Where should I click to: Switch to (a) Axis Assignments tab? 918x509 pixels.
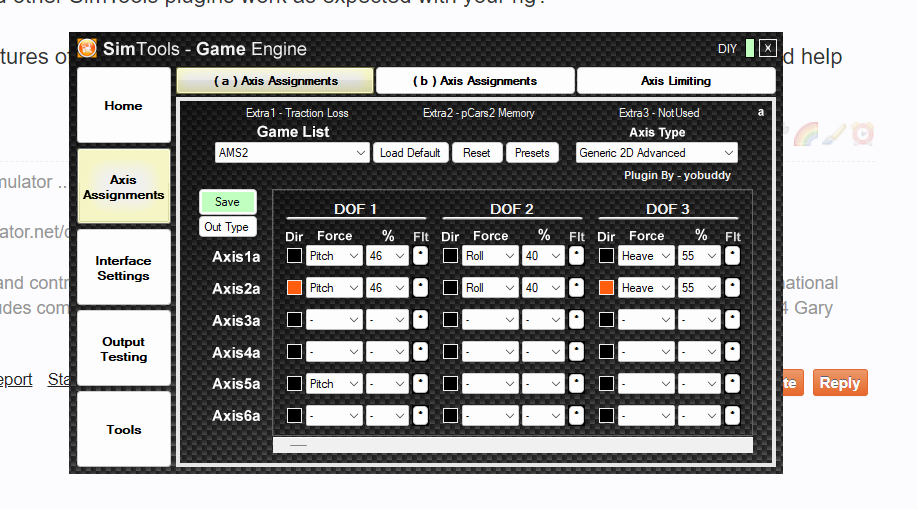(x=275, y=81)
